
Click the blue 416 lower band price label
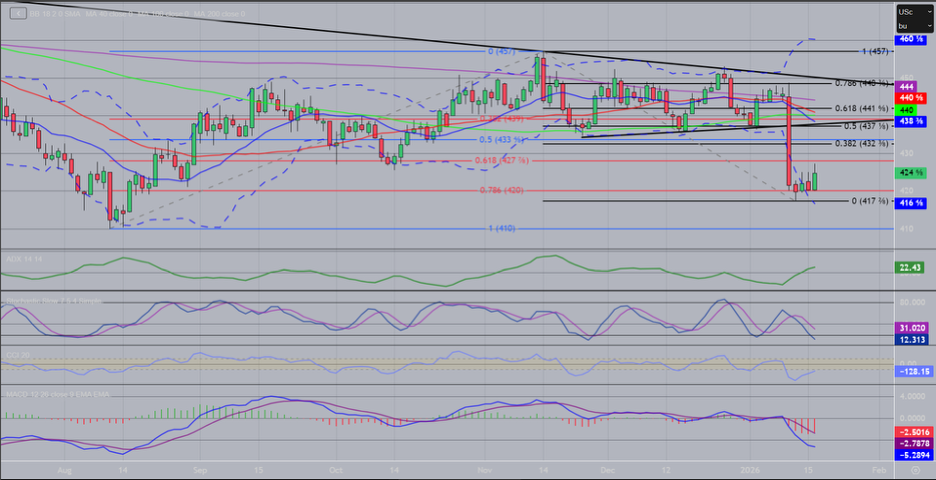point(910,203)
